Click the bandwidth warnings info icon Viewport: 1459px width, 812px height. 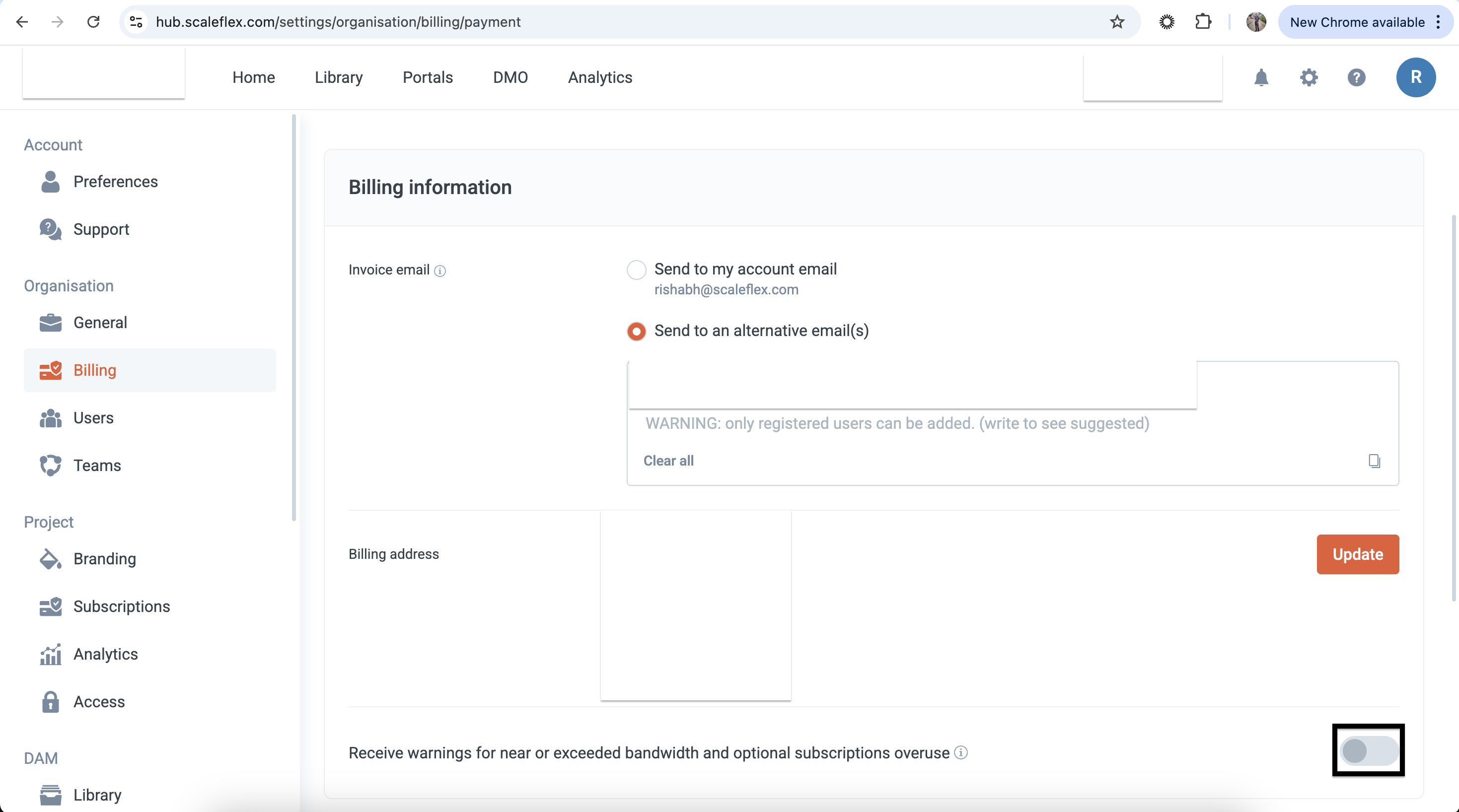coord(960,752)
